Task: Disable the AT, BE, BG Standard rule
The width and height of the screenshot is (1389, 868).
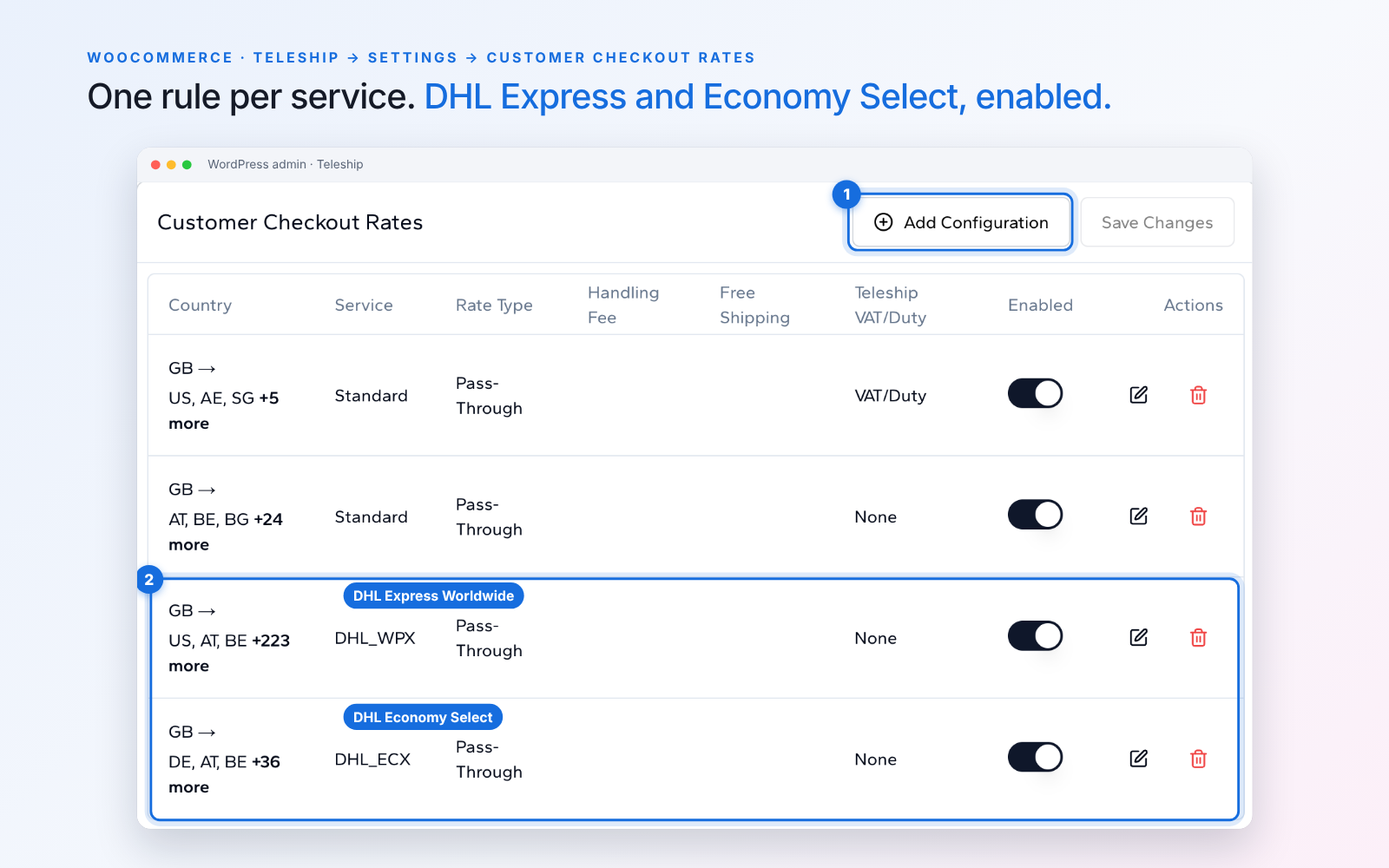Action: point(1035,515)
